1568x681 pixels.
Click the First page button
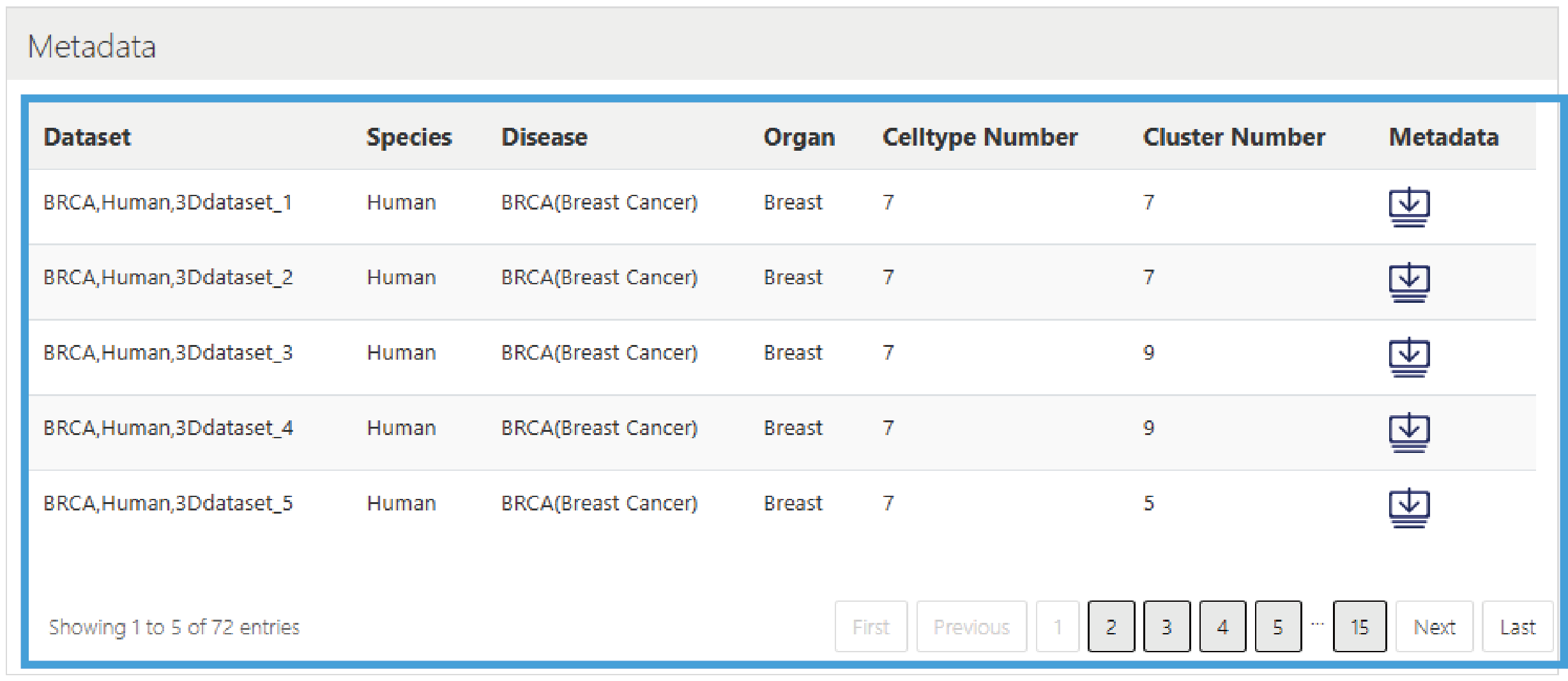click(871, 627)
